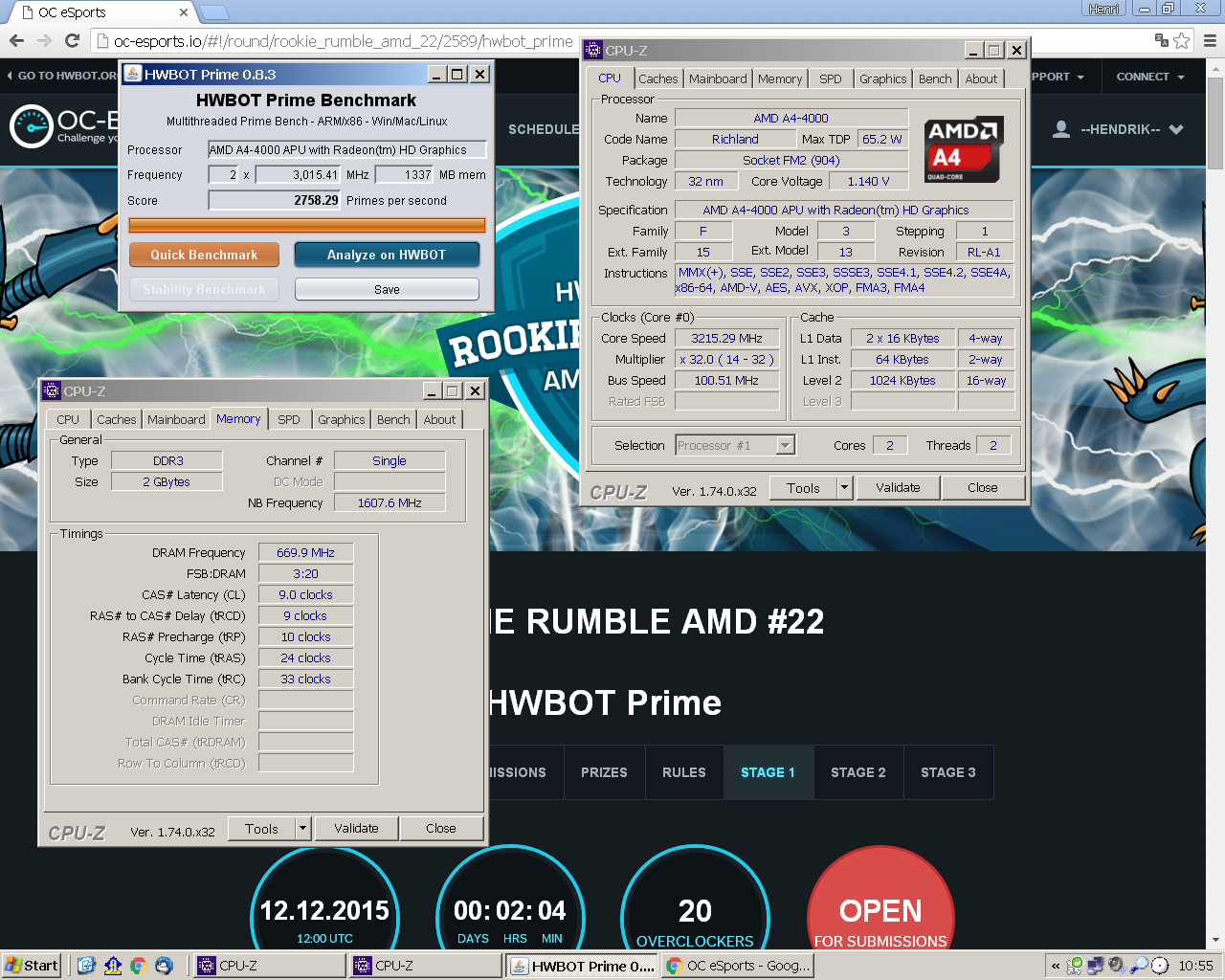Click the translate icon in address bar
Image resolution: width=1225 pixels, height=980 pixels.
(x=1161, y=40)
